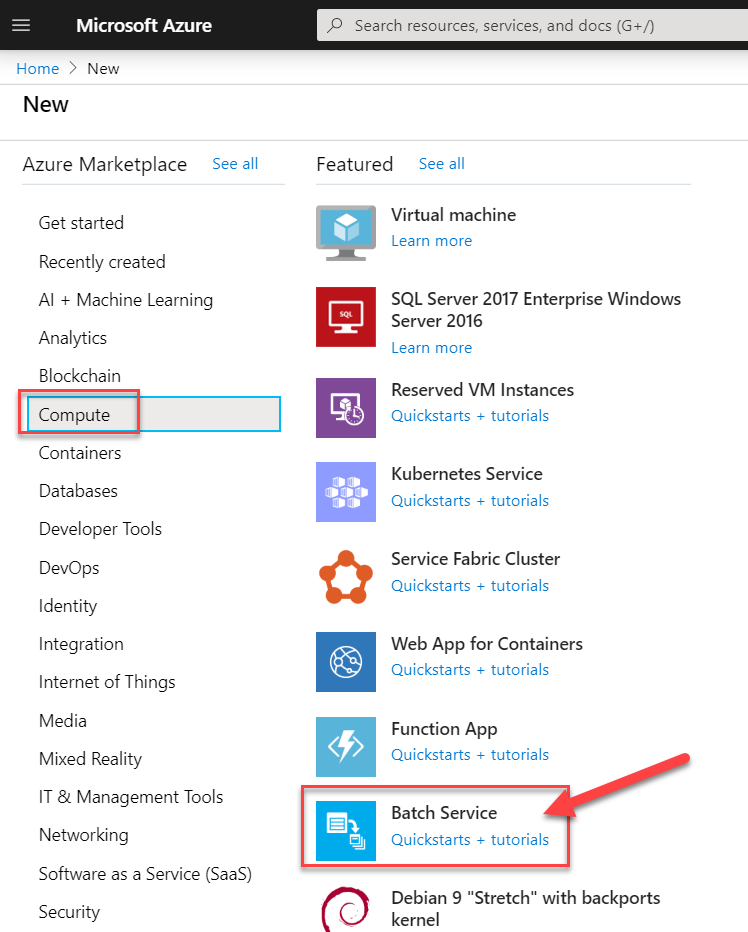Screen dimensions: 748x932
Task: Click See all next to Featured
Action: [442, 164]
